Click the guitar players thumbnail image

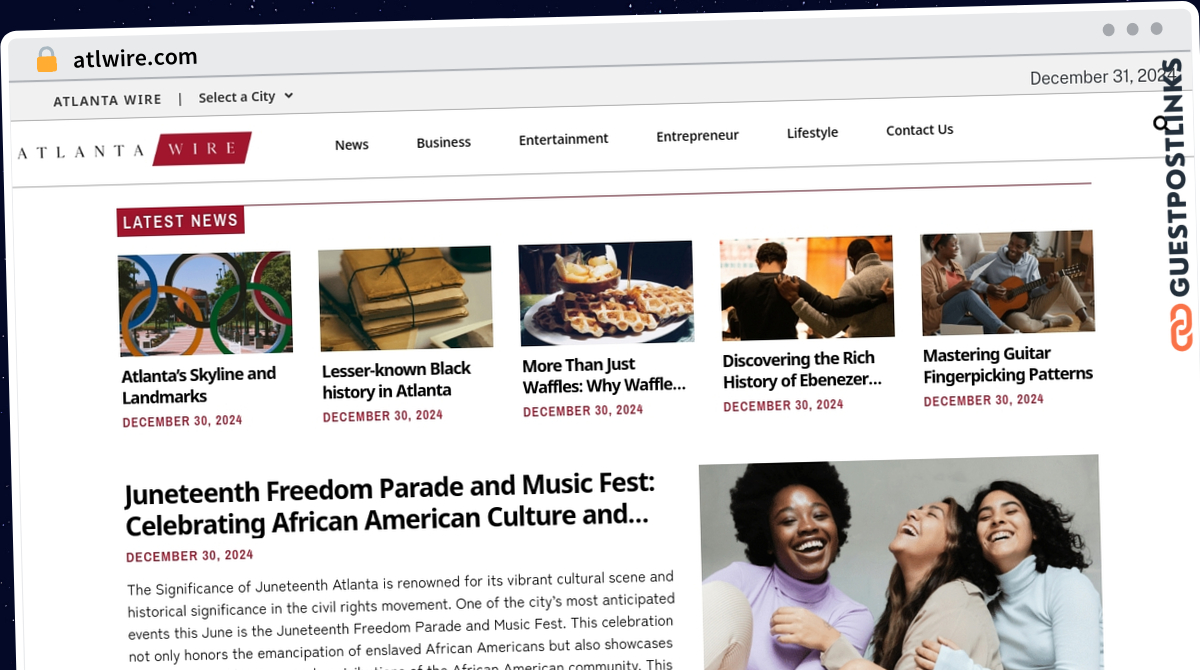click(1007, 283)
